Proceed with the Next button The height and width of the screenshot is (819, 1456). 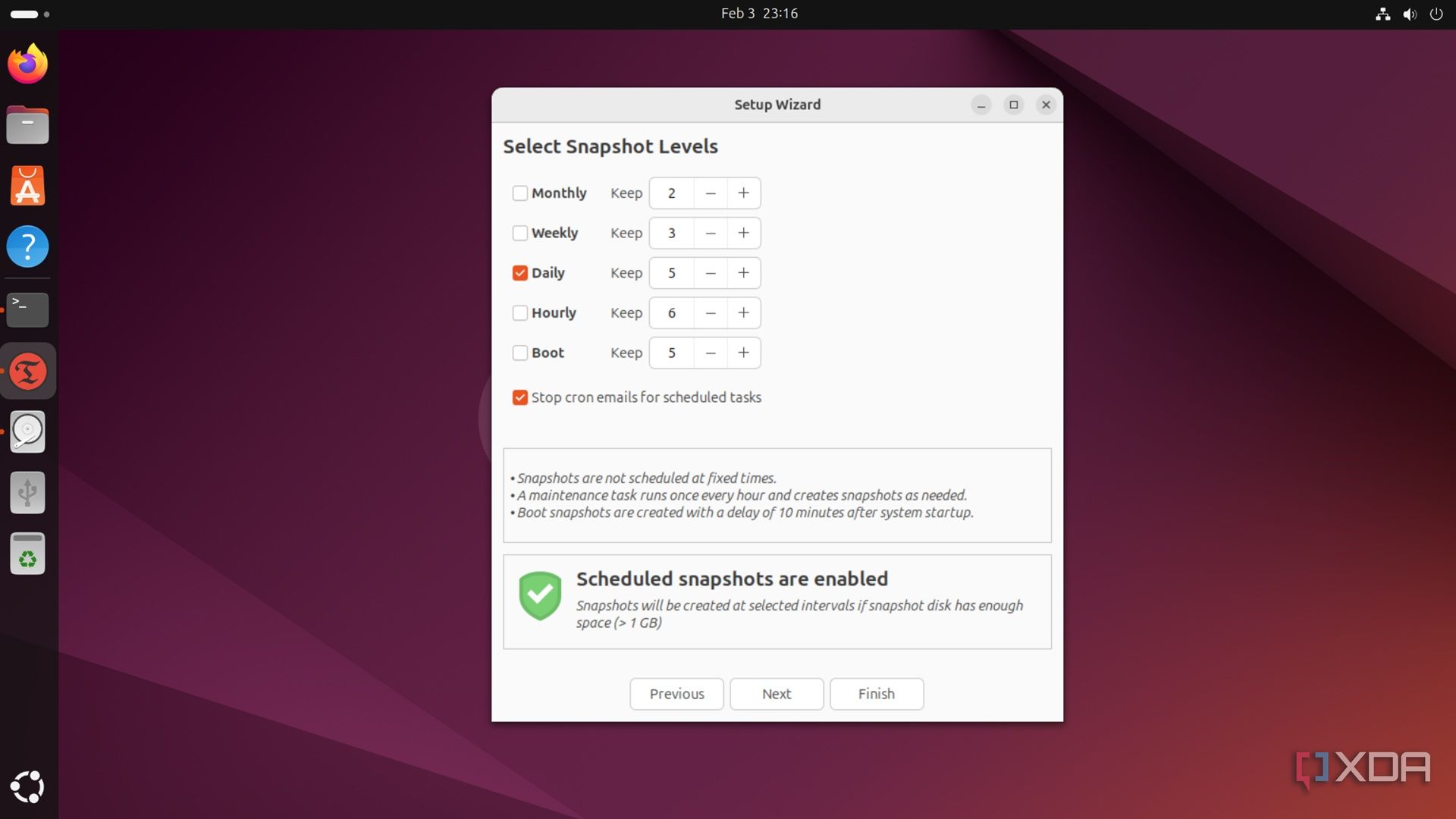click(x=777, y=694)
